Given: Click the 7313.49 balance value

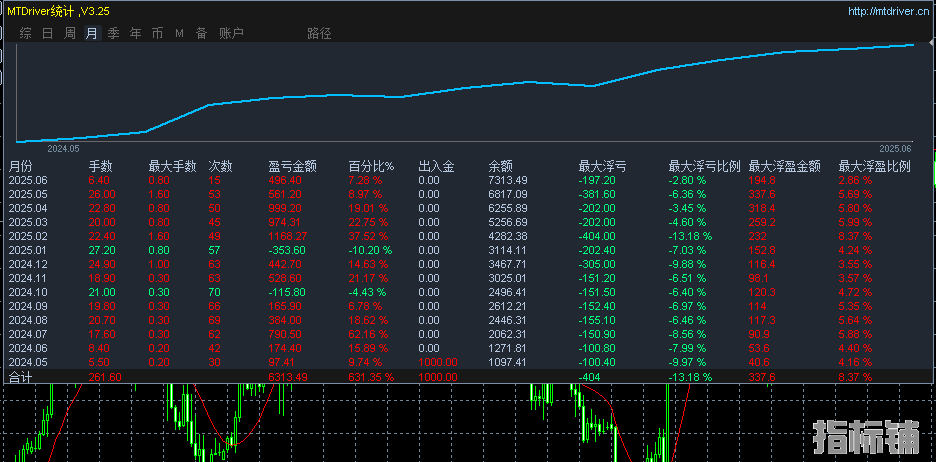Looking at the screenshot, I should (508, 180).
